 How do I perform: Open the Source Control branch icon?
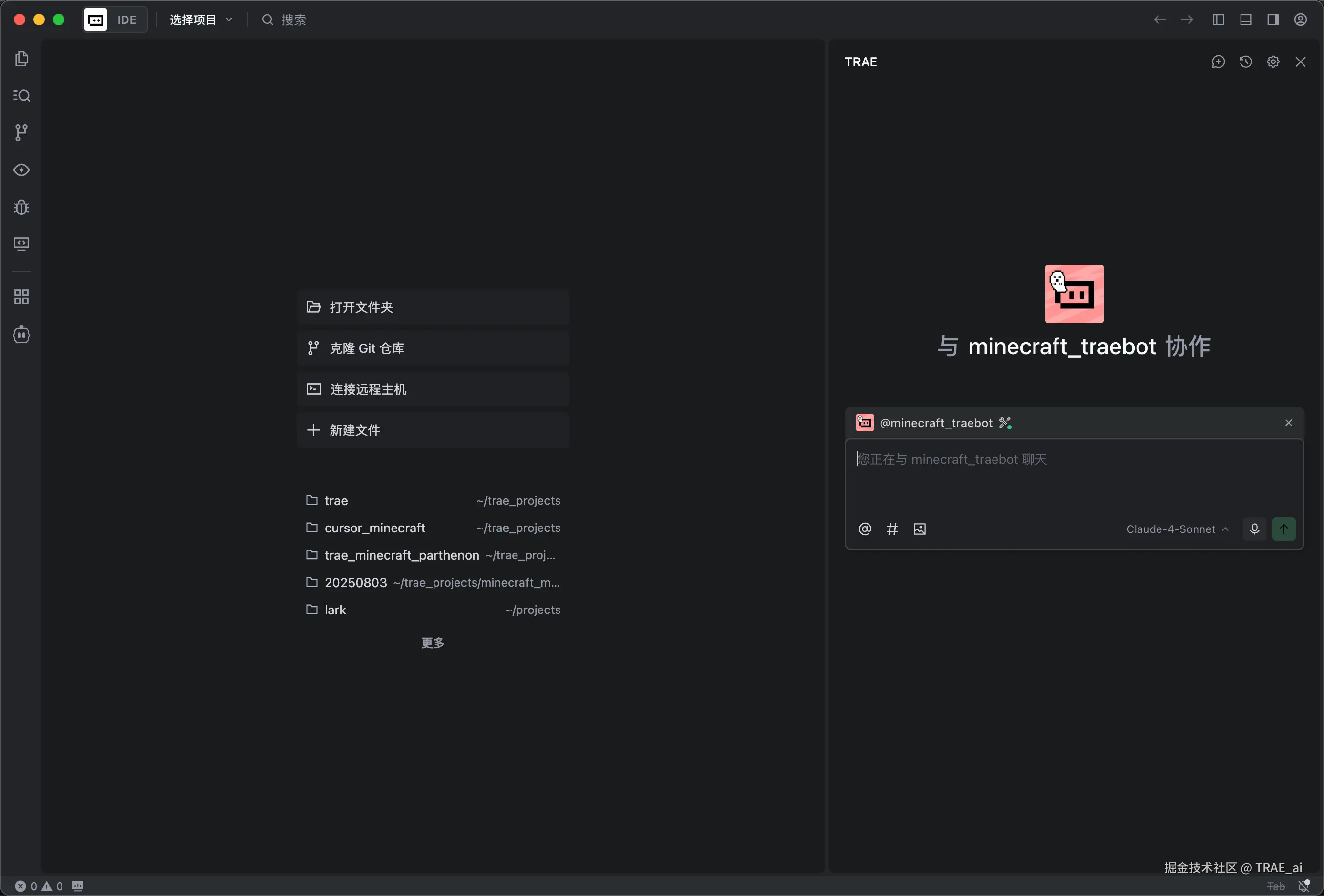[x=21, y=133]
